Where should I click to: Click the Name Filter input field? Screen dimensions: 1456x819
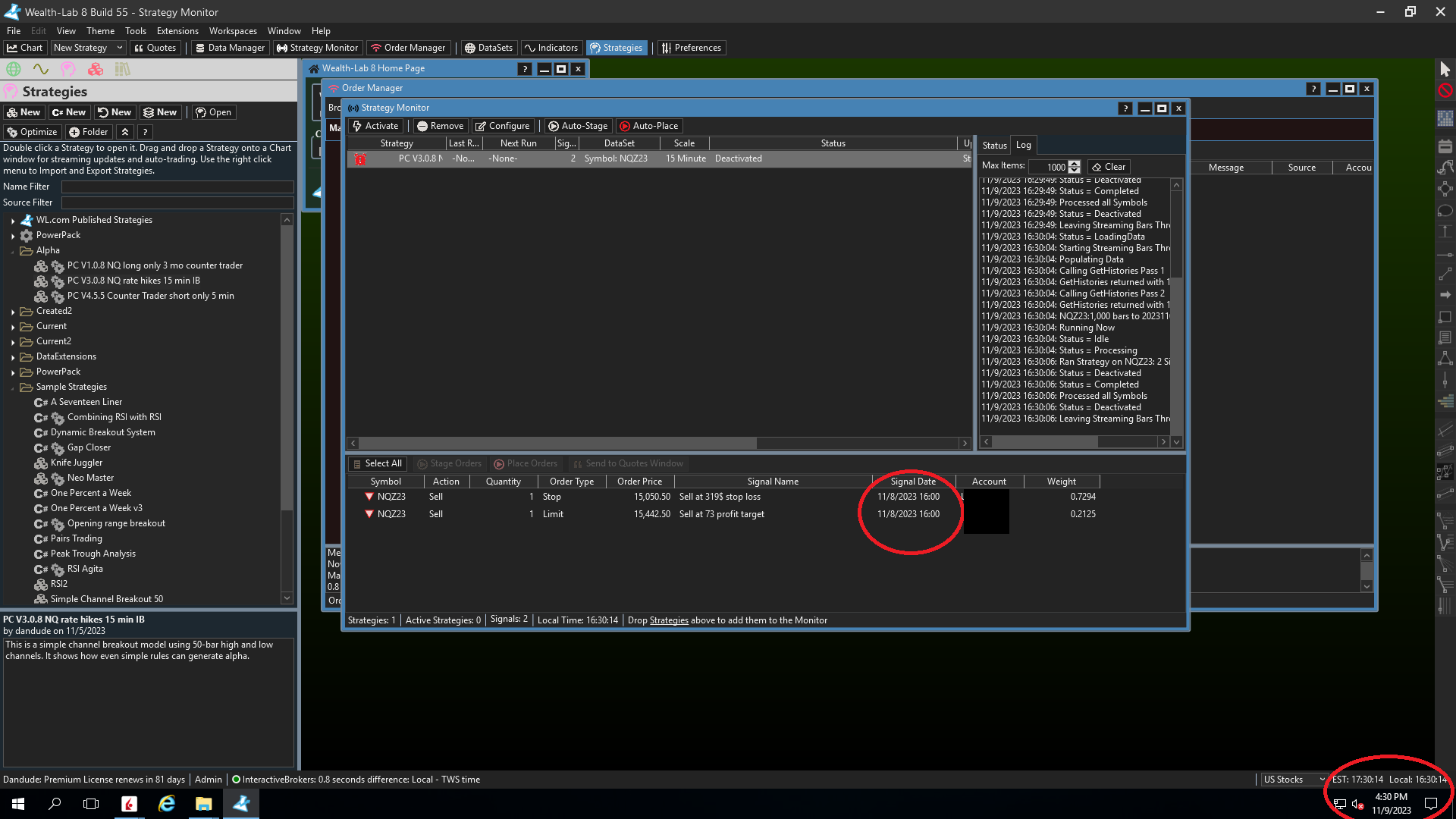pyautogui.click(x=177, y=187)
